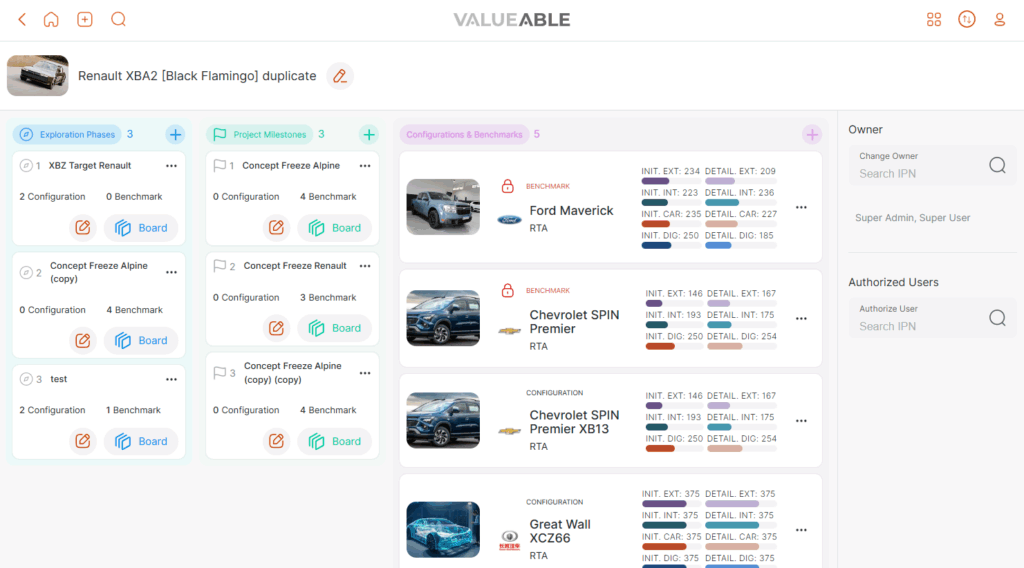Open the Great Wall XCZ66 thumbnail
The height and width of the screenshot is (568, 1024).
pos(443,529)
